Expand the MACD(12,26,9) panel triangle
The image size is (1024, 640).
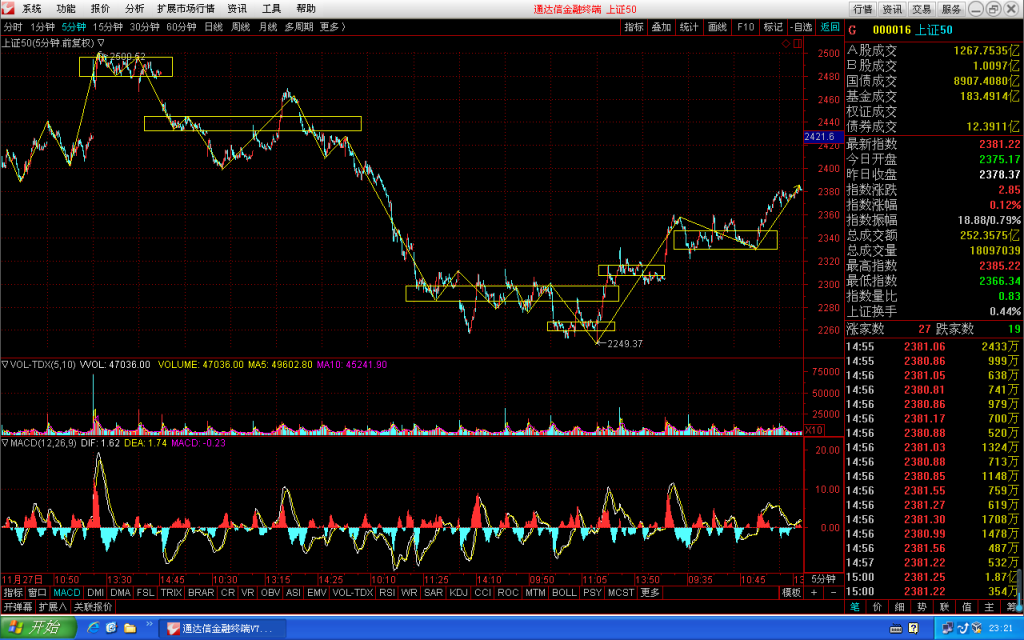(x=5, y=443)
